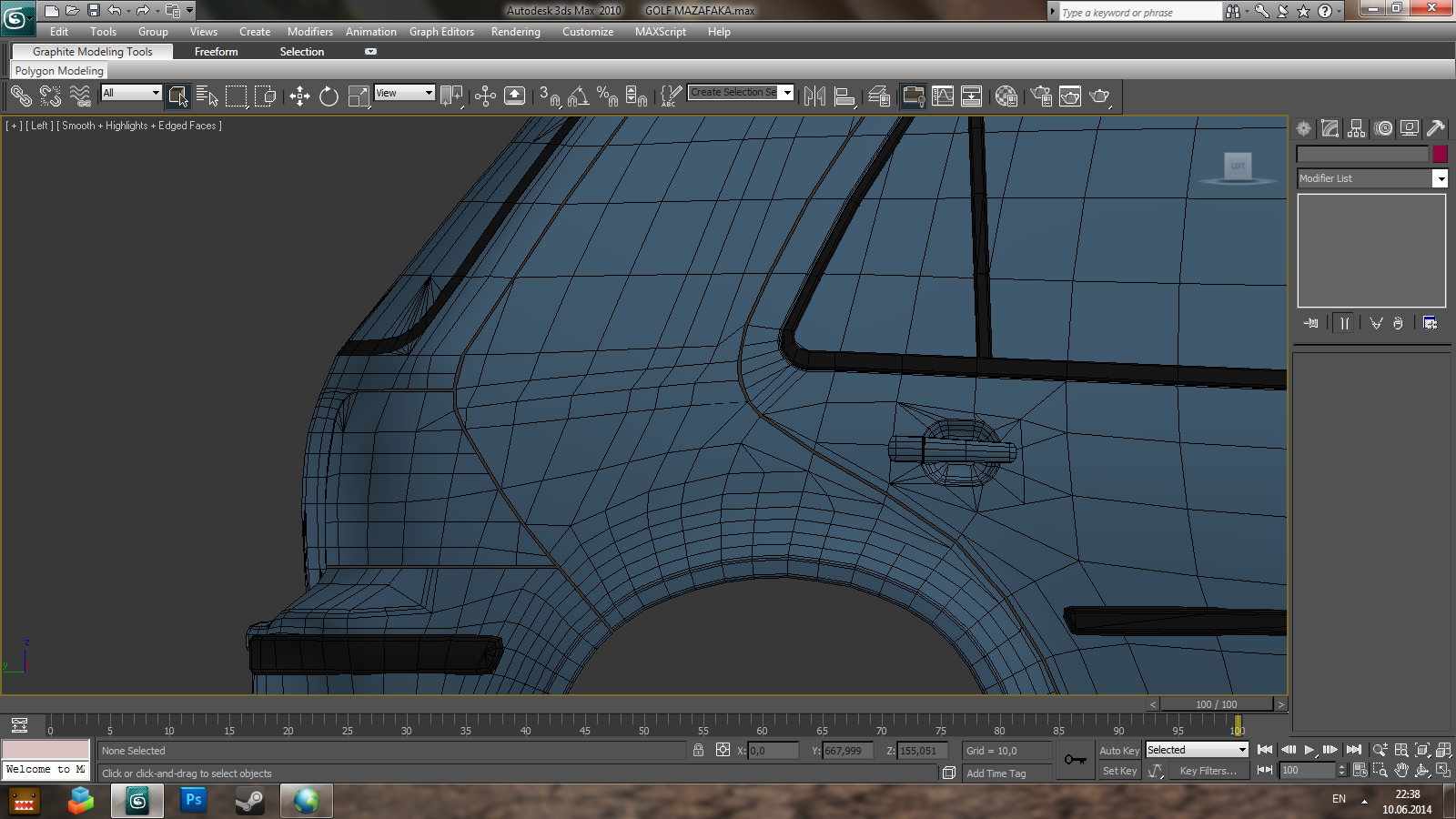1456x819 pixels.
Task: Toggle Auto Key animation mode
Action: coord(1118,751)
